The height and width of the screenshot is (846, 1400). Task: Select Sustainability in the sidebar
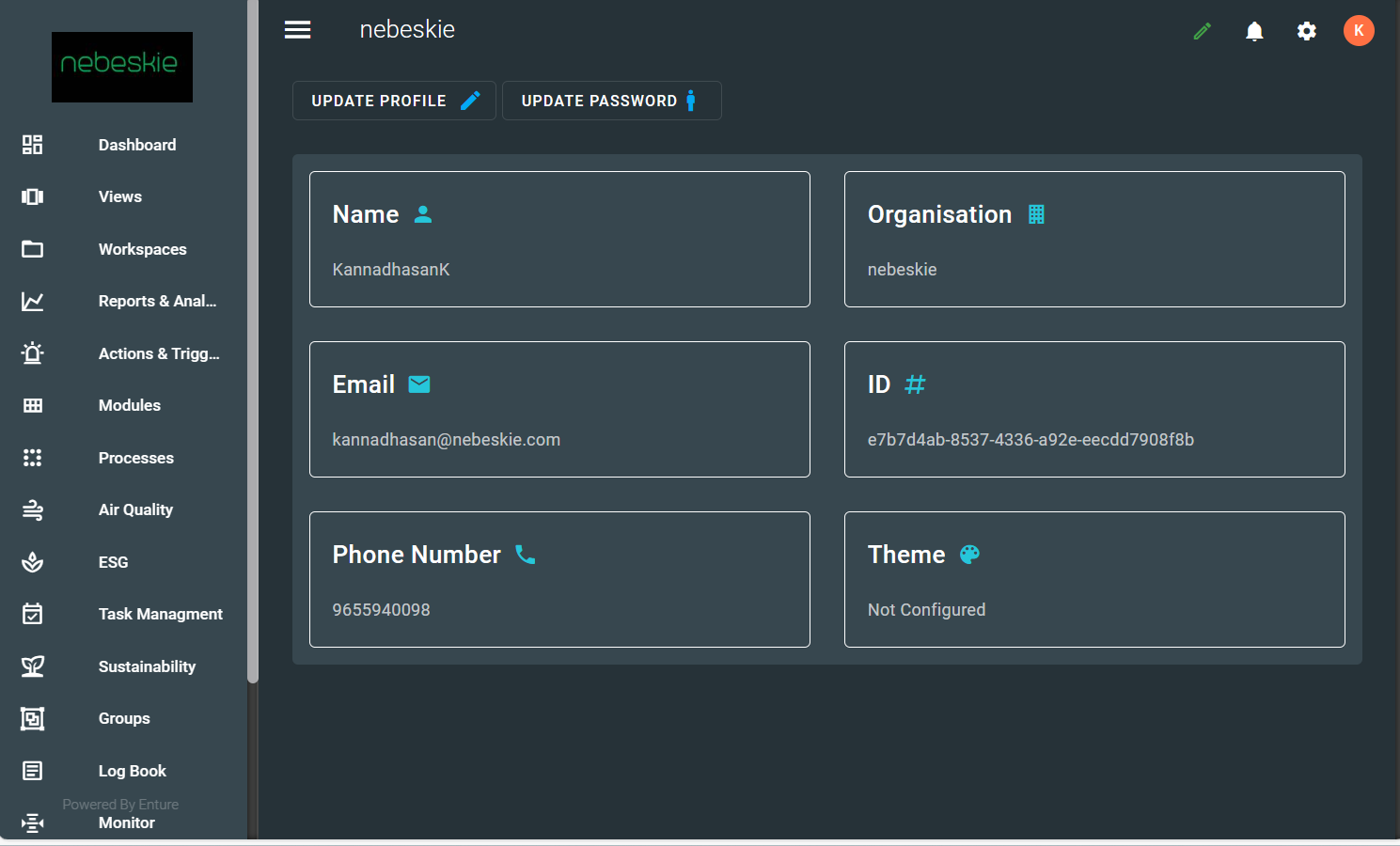tap(147, 666)
